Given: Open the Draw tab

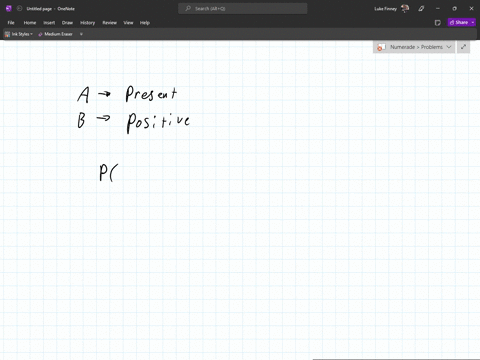Looking at the screenshot, I should click(x=67, y=23).
